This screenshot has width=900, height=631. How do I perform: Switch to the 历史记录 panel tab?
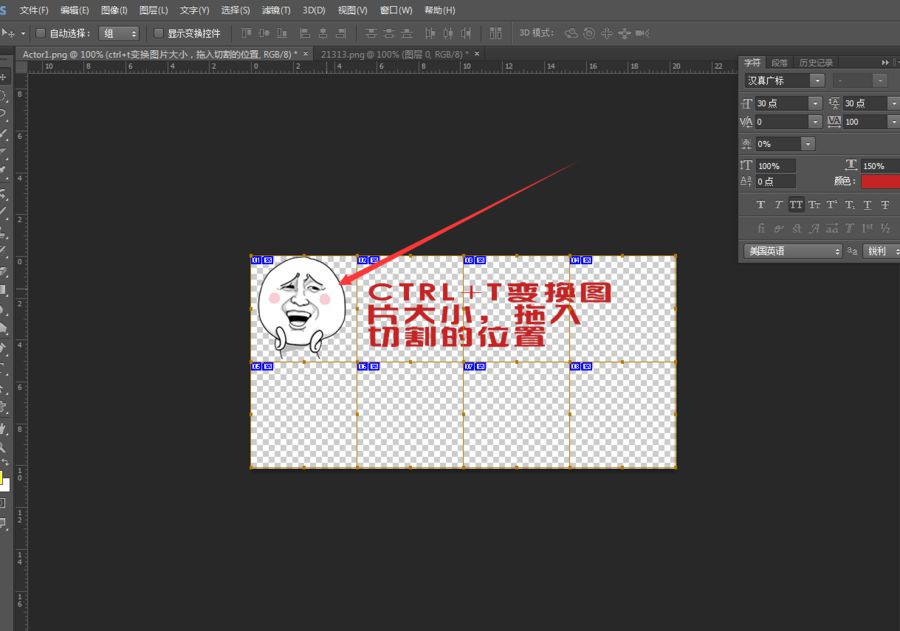pyautogui.click(x=816, y=63)
